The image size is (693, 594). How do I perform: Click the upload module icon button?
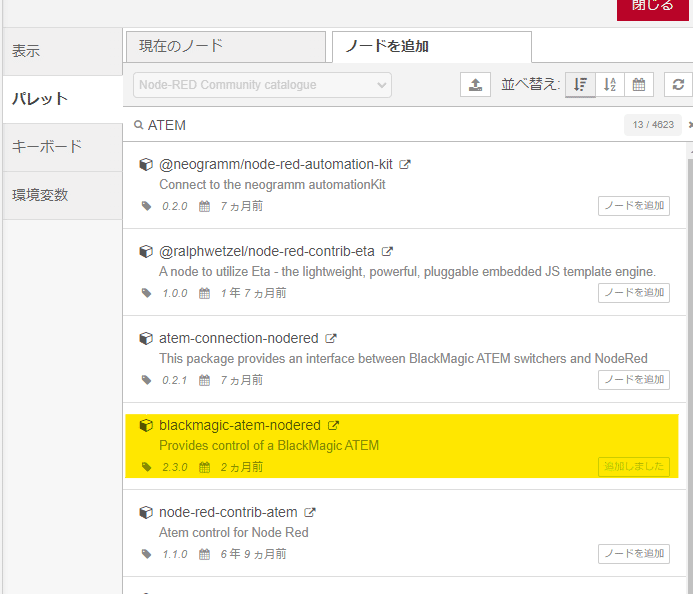(475, 84)
